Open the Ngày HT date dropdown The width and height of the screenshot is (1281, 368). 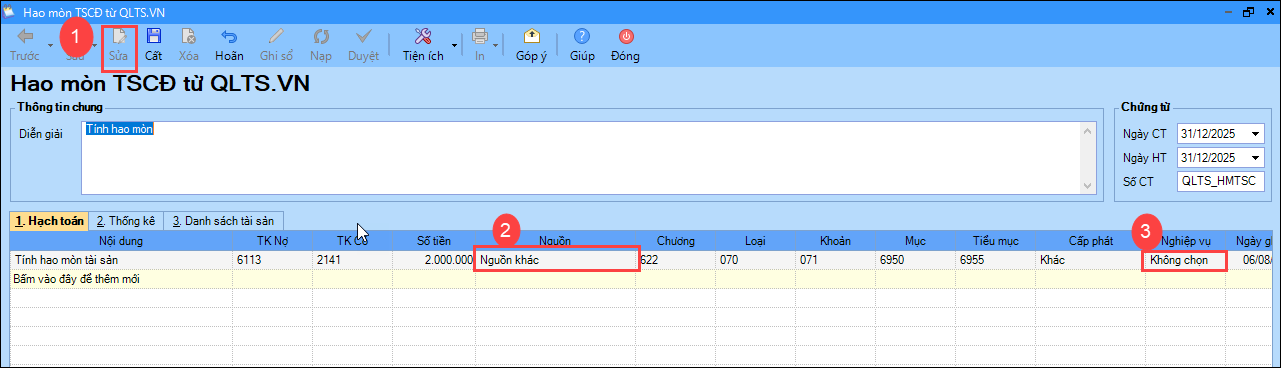pyautogui.click(x=1255, y=158)
